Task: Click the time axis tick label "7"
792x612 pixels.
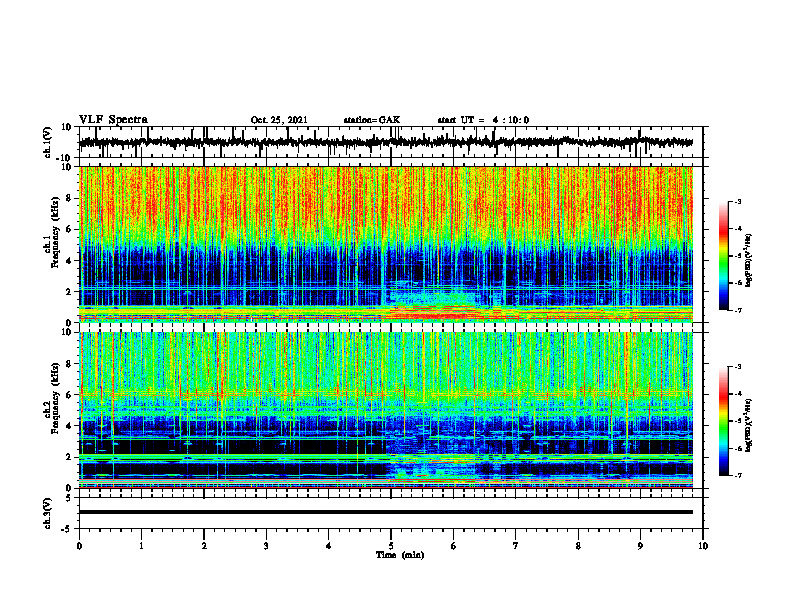Action: 516,546
